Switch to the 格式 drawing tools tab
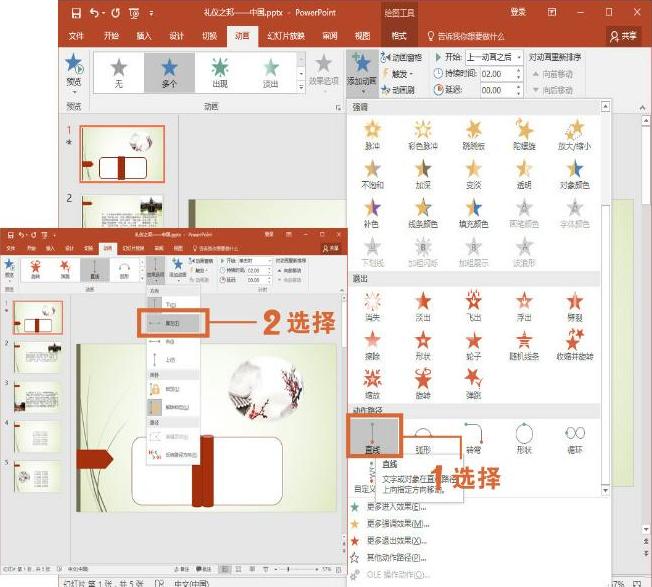This screenshot has width=652, height=587. pos(399,36)
